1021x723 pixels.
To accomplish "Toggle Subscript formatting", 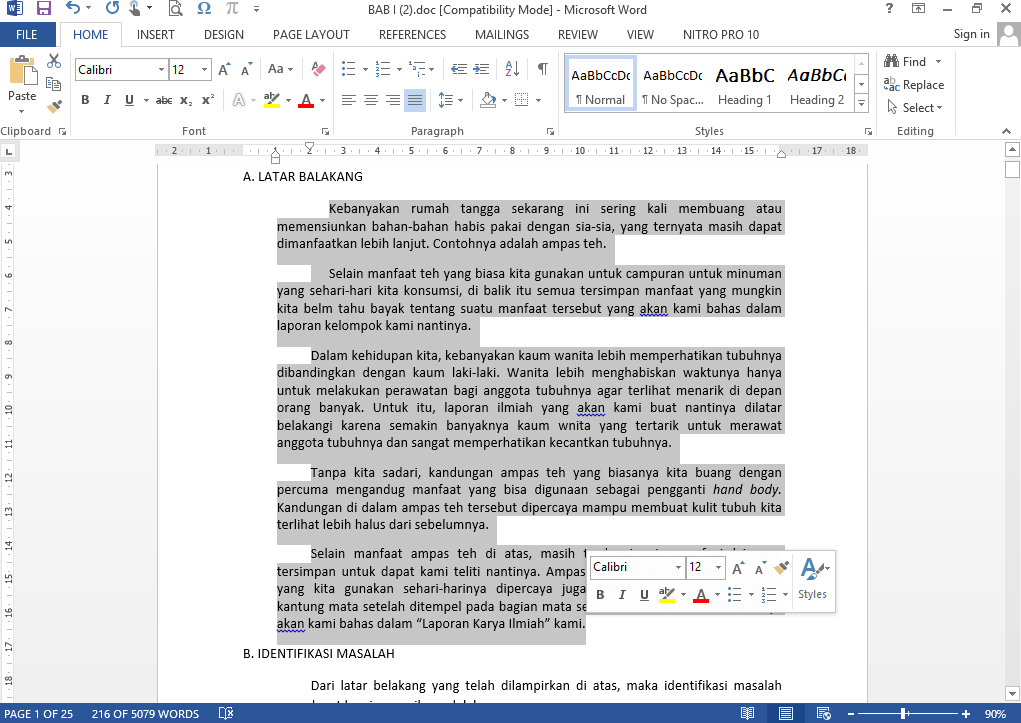I will (x=186, y=100).
